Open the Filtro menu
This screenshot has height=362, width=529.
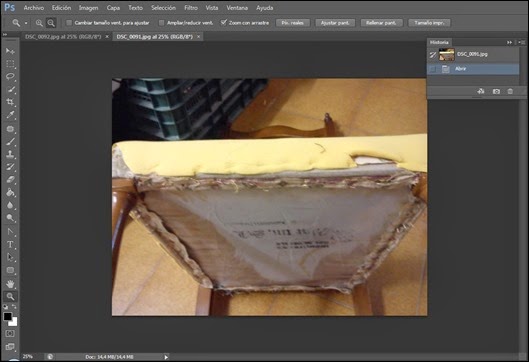pos(191,8)
